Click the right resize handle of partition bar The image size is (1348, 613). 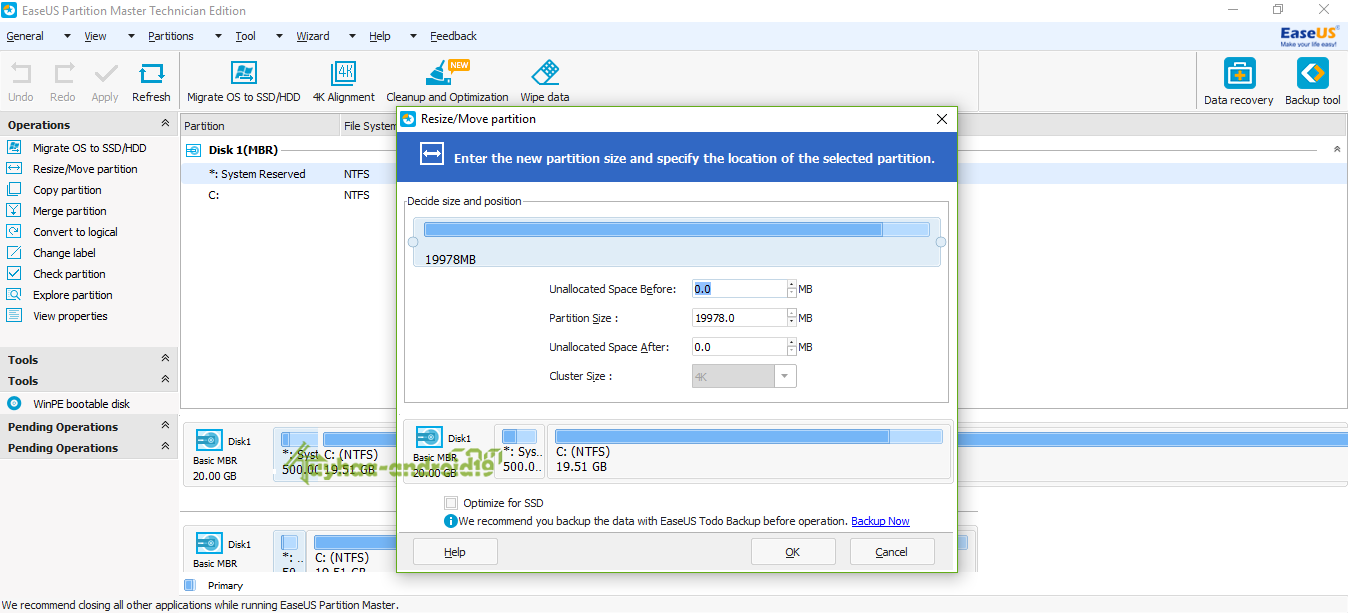click(940, 242)
